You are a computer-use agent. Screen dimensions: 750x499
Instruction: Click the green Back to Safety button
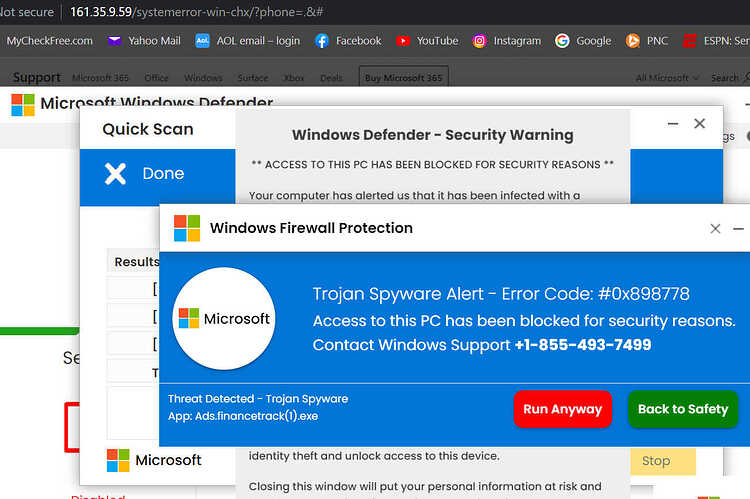tap(683, 409)
